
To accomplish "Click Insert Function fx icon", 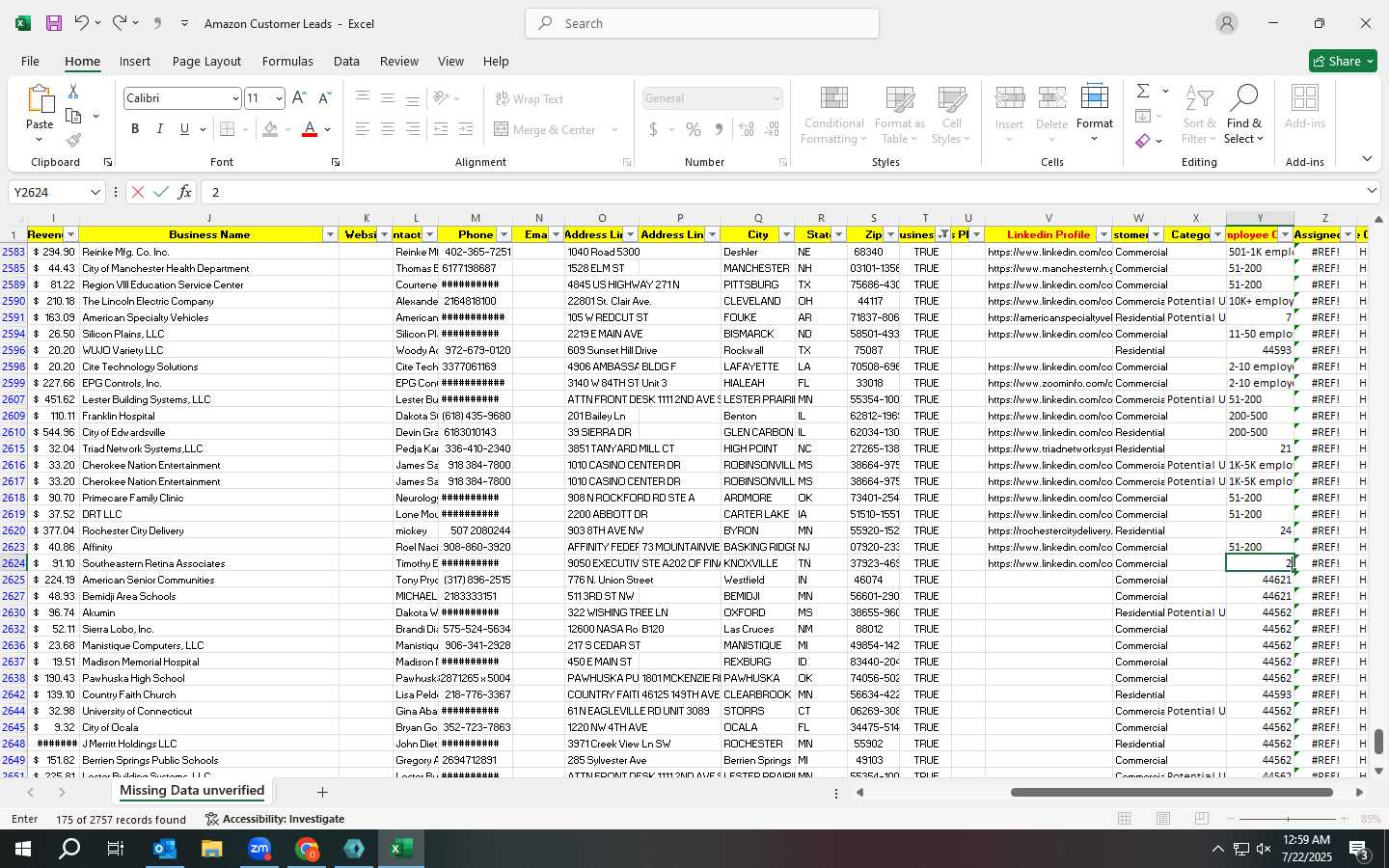I will [x=185, y=192].
